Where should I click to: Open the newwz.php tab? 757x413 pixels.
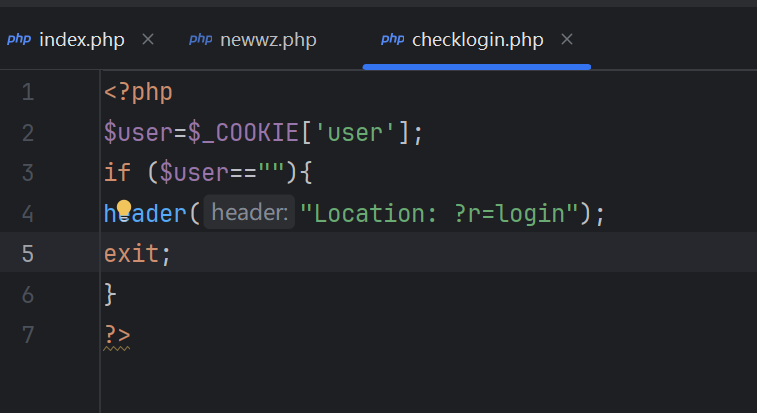[267, 40]
